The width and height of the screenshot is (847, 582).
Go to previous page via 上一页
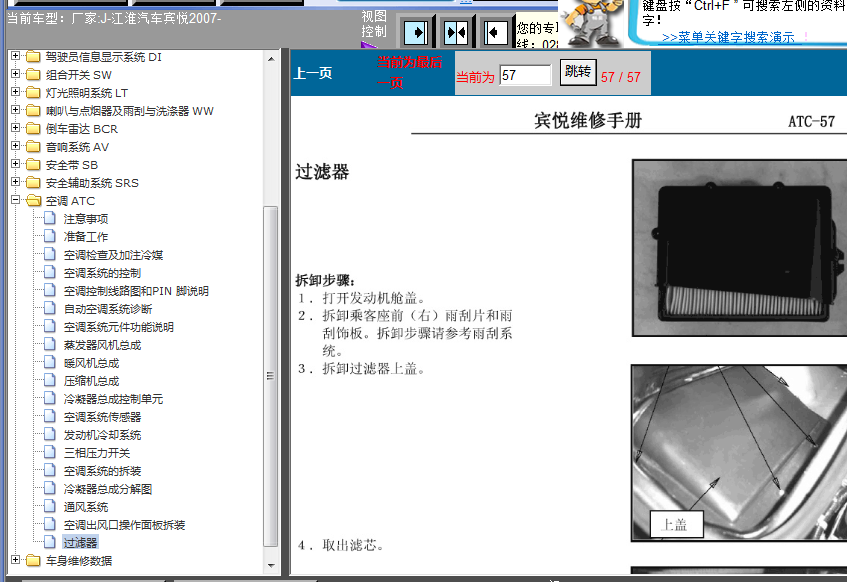313,73
